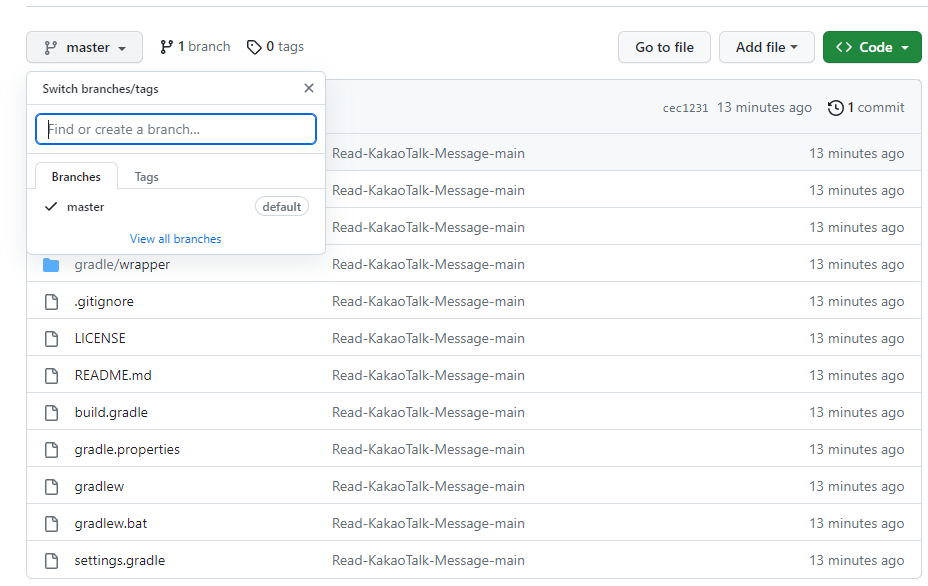Open the green Code dropdown
928x586 pixels.
(x=872, y=47)
